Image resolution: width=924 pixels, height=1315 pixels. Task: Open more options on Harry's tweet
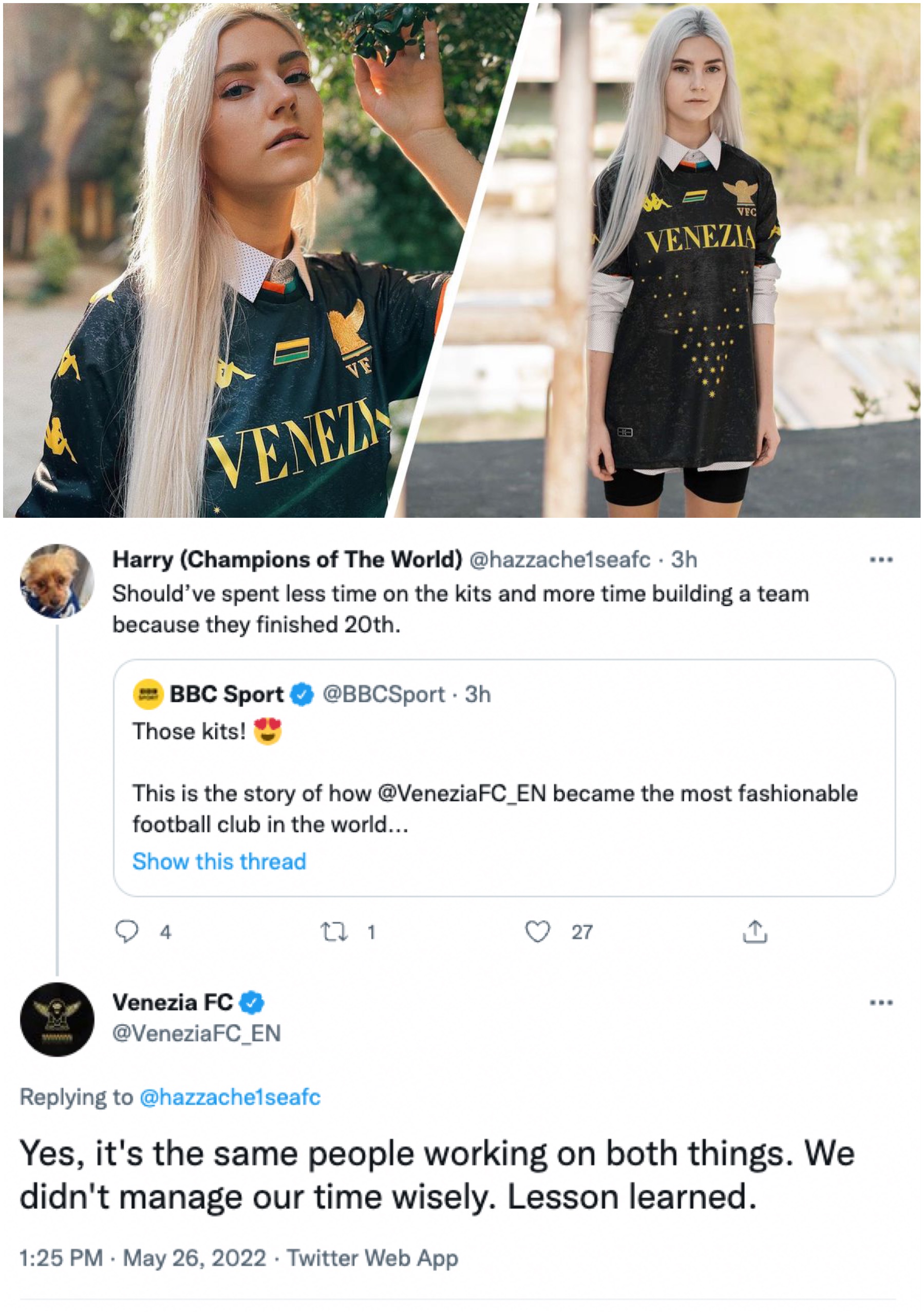pos(880,560)
